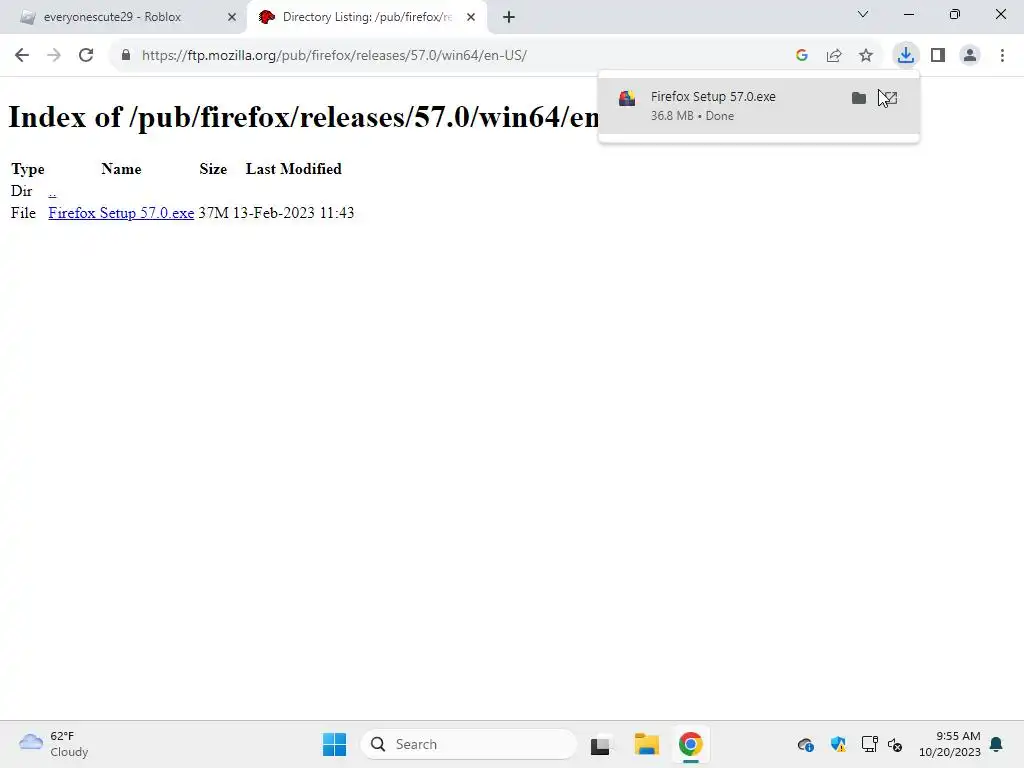Click the Firefox Setup 57.0.exe link
Viewport: 1024px width, 768px height.
click(x=121, y=213)
